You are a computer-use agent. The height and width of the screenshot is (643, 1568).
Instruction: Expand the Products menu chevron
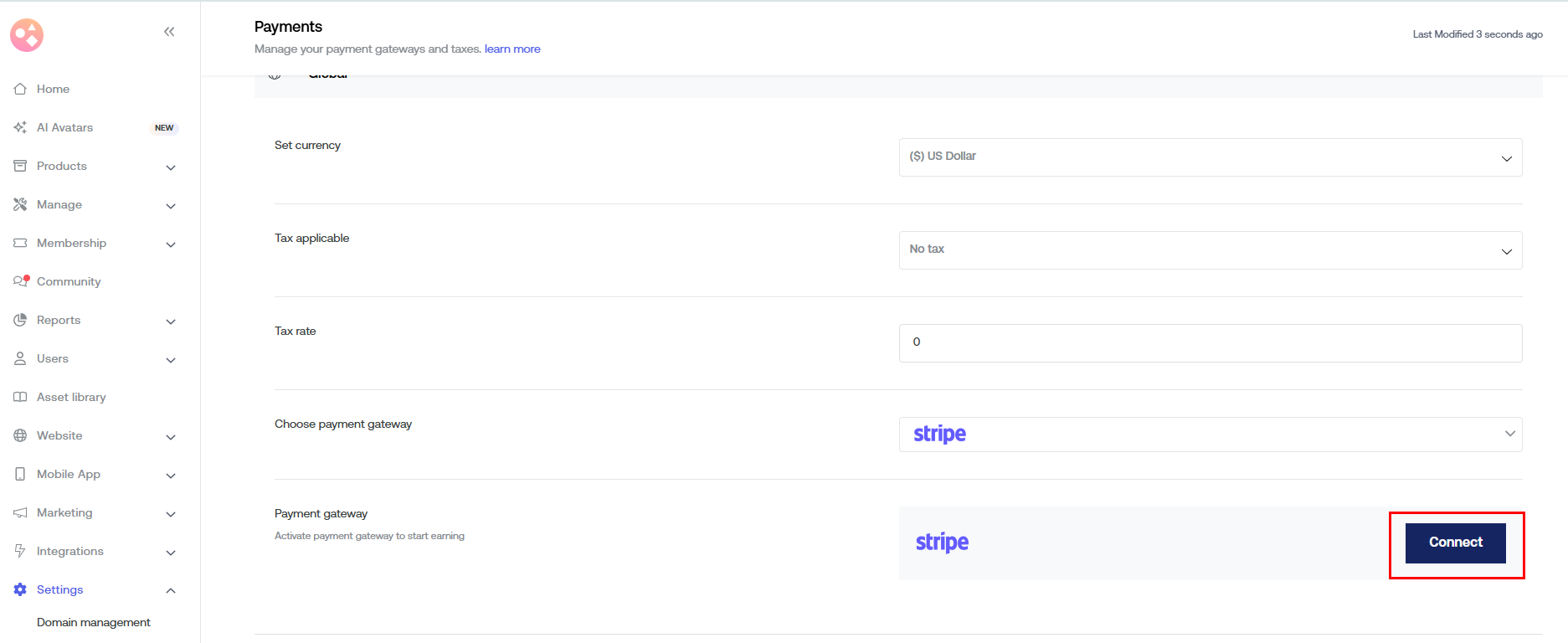171,167
